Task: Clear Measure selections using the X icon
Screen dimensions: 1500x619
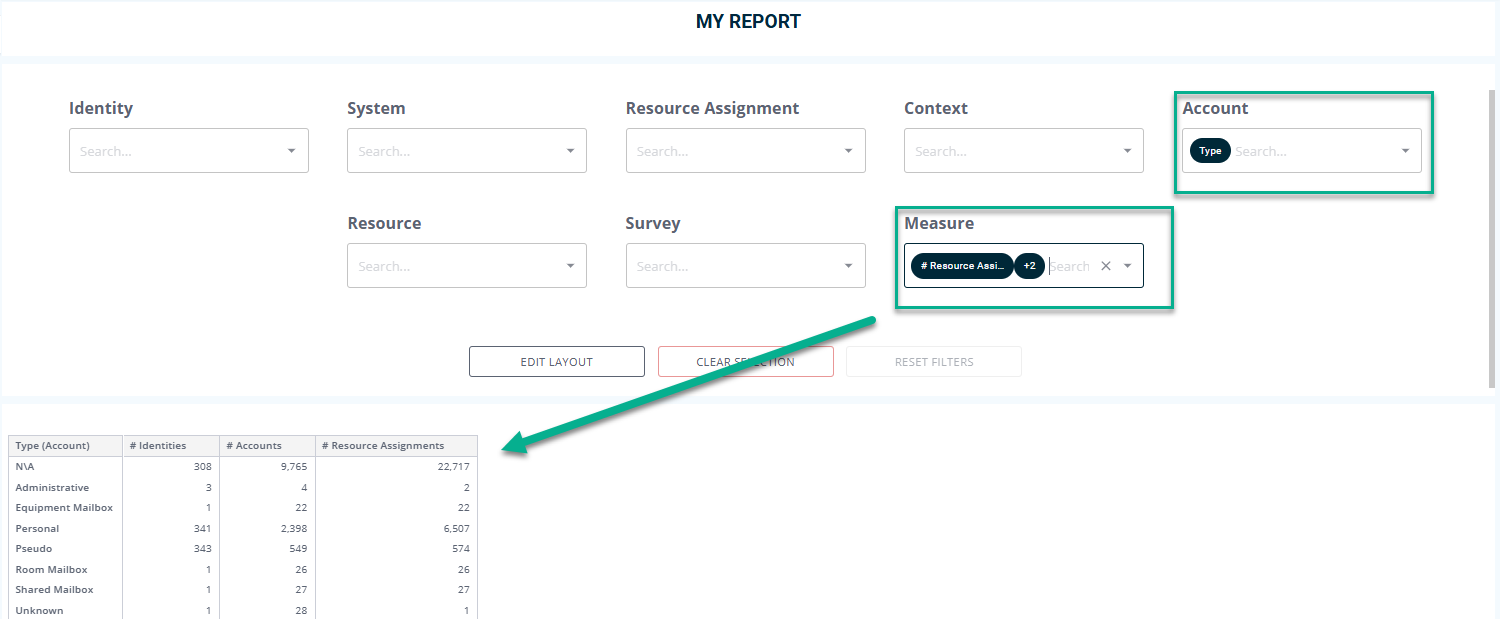Action: click(1105, 265)
